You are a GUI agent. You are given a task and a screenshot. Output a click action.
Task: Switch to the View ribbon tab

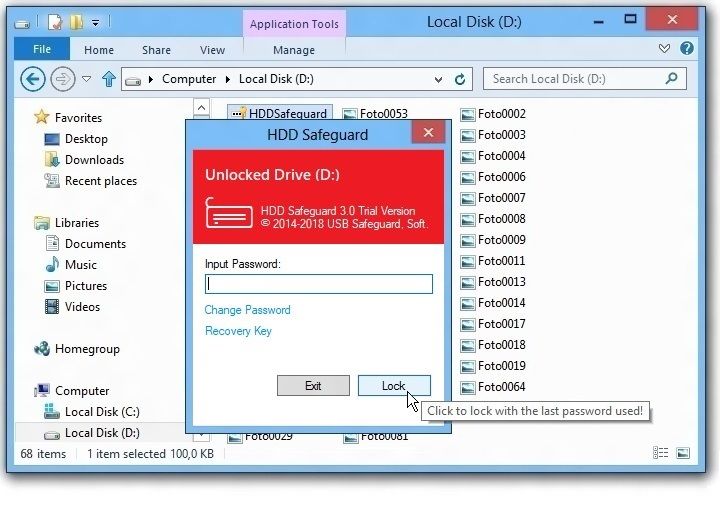212,50
